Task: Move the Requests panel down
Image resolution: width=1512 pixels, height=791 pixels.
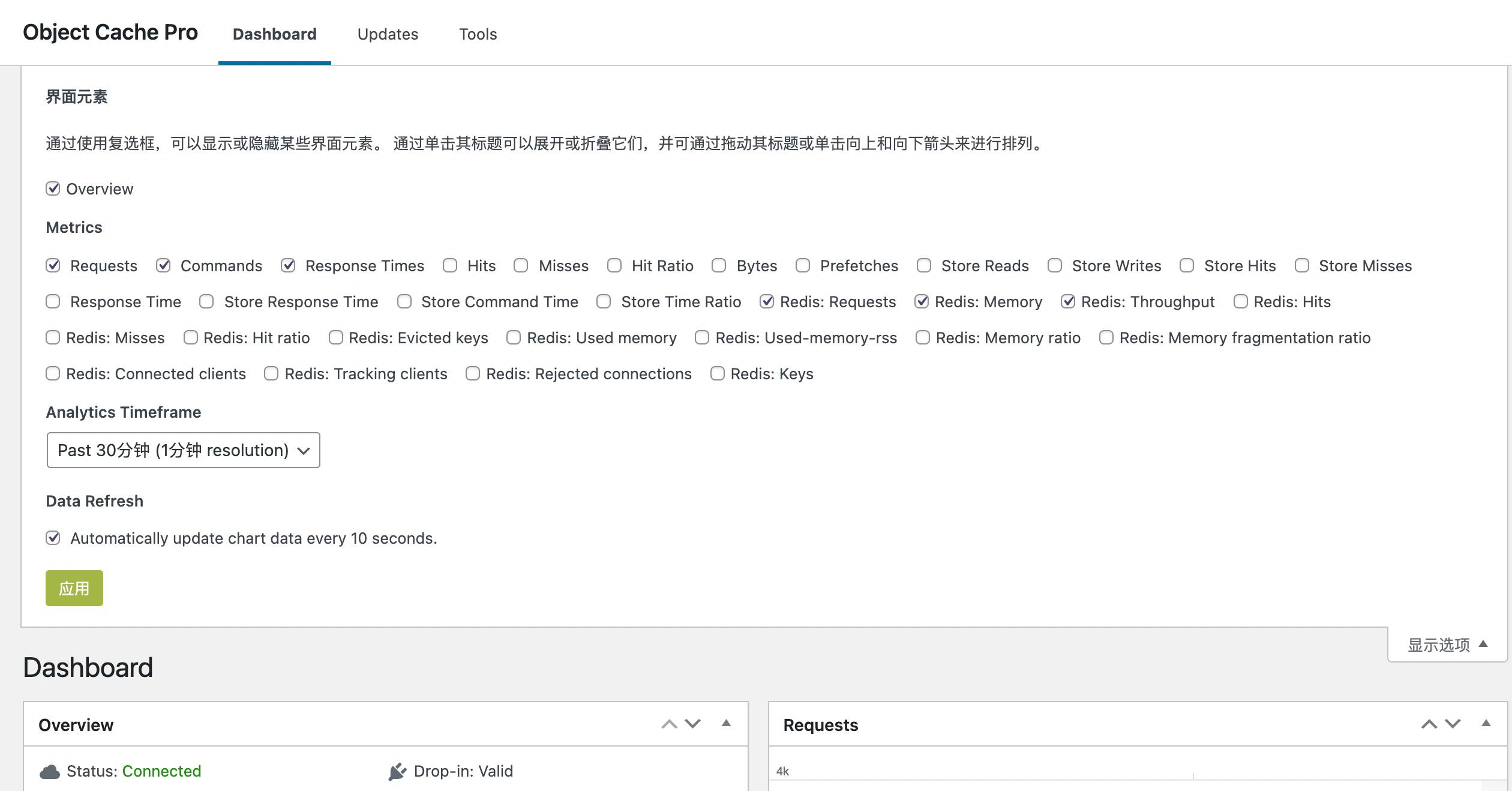Action: tap(1453, 724)
